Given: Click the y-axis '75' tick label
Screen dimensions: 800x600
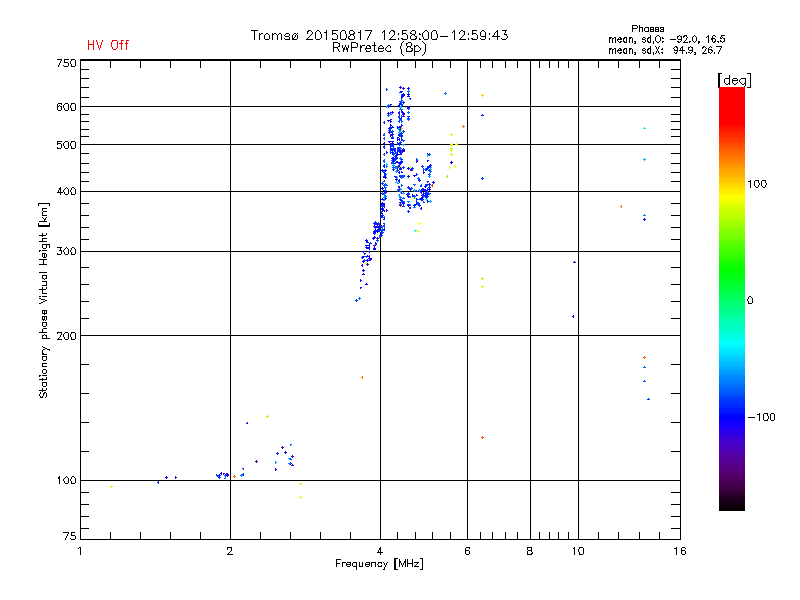Looking at the screenshot, I should point(70,536).
